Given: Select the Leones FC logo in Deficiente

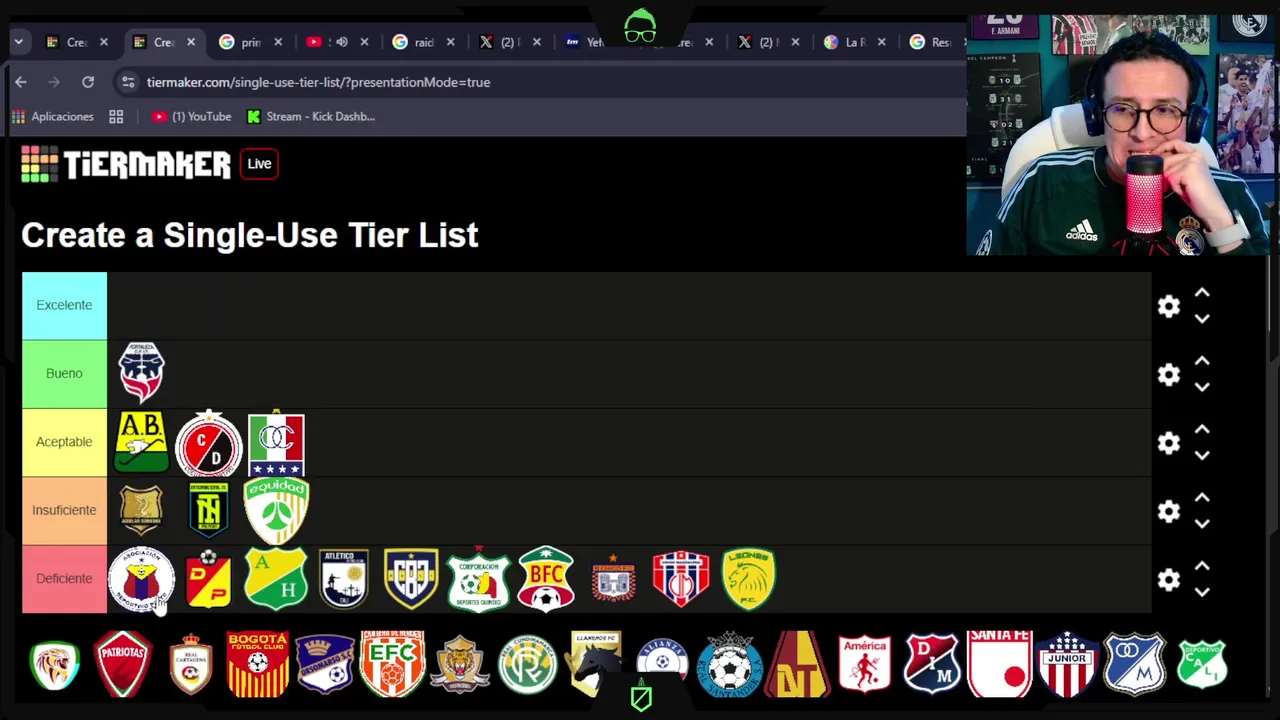Looking at the screenshot, I should pyautogui.click(x=749, y=578).
